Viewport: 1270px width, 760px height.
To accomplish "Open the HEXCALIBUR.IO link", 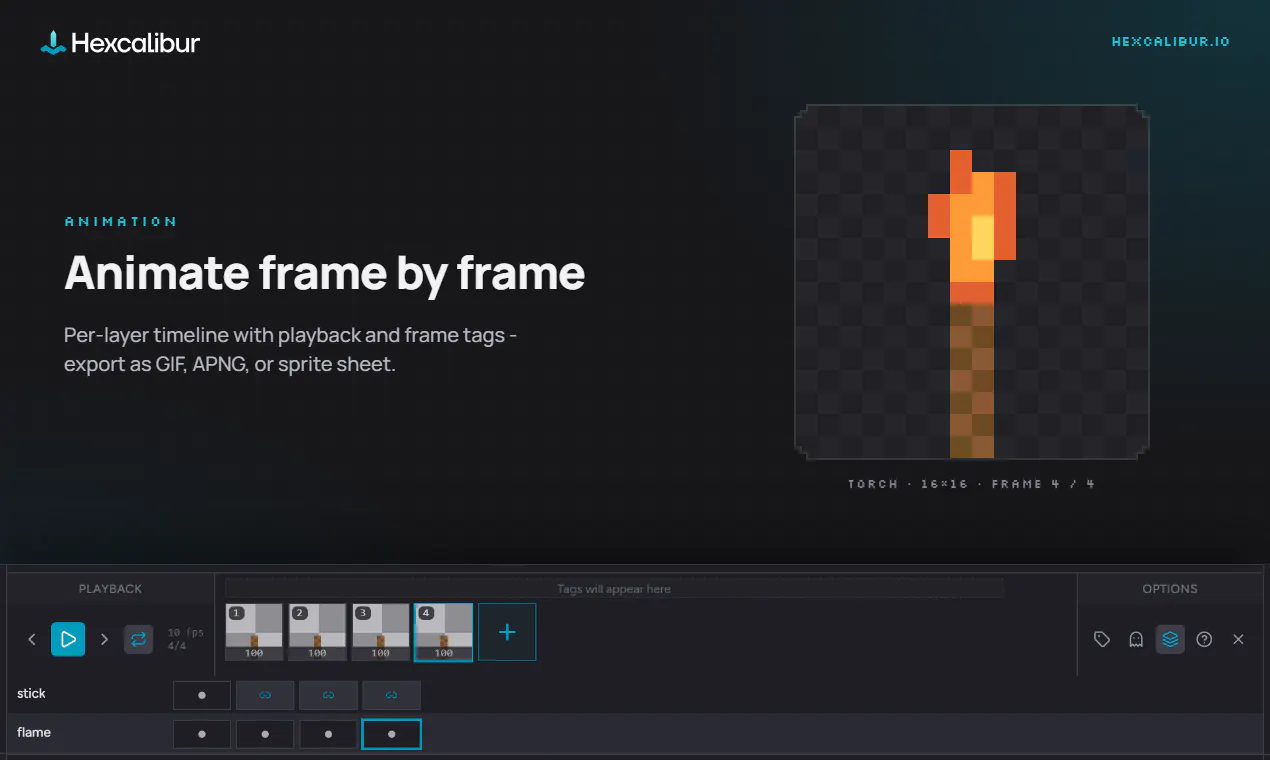I will [x=1170, y=42].
